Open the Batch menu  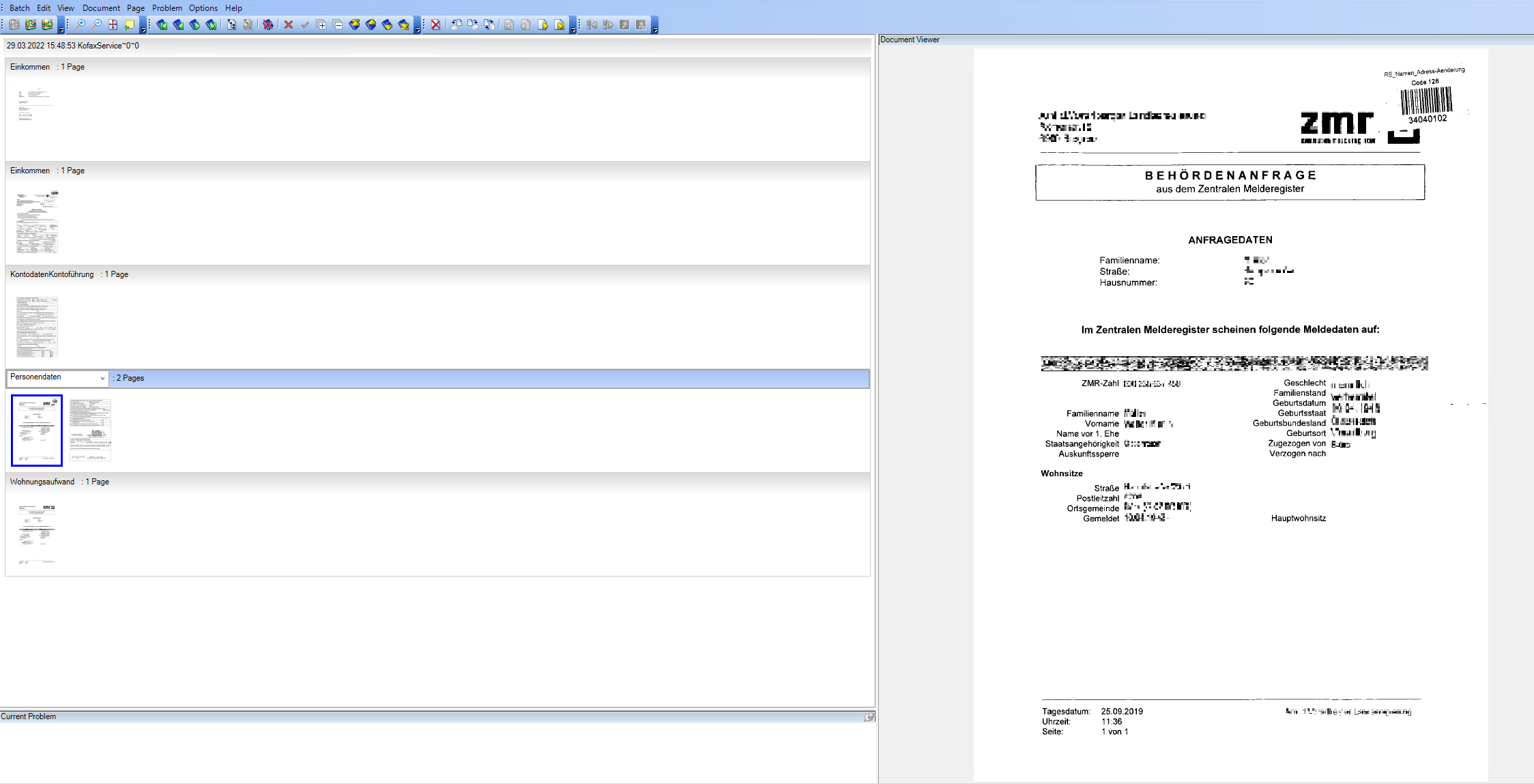pyautogui.click(x=19, y=8)
